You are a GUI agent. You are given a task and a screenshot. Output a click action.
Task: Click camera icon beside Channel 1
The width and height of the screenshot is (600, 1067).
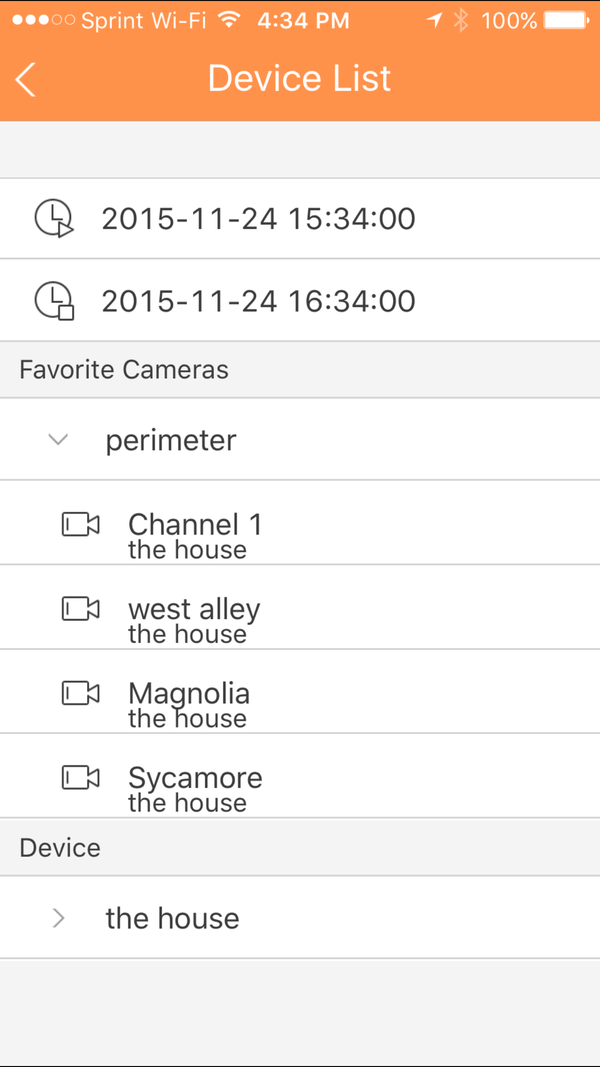click(x=81, y=524)
